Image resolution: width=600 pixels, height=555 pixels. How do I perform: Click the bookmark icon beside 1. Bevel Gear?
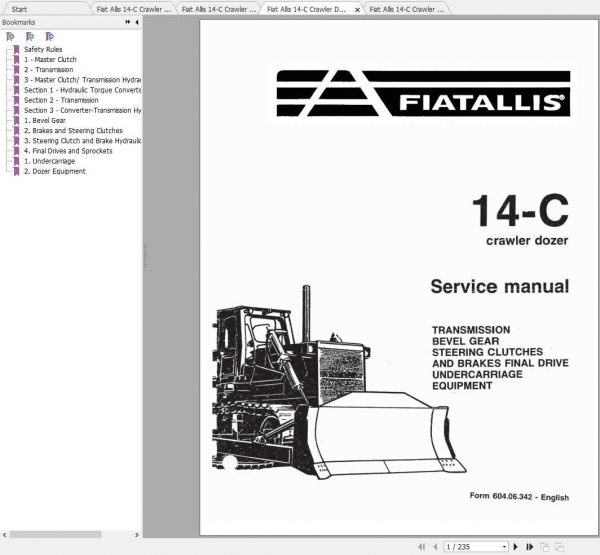click(x=16, y=121)
